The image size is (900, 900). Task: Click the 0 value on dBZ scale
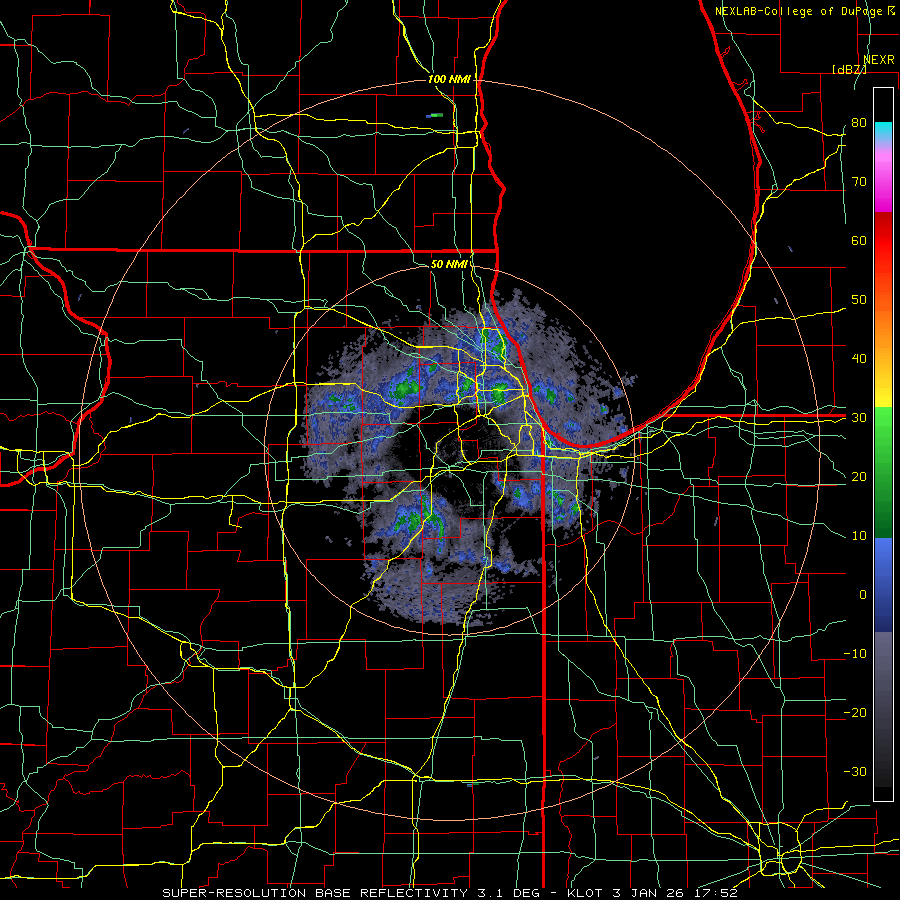pos(863,595)
